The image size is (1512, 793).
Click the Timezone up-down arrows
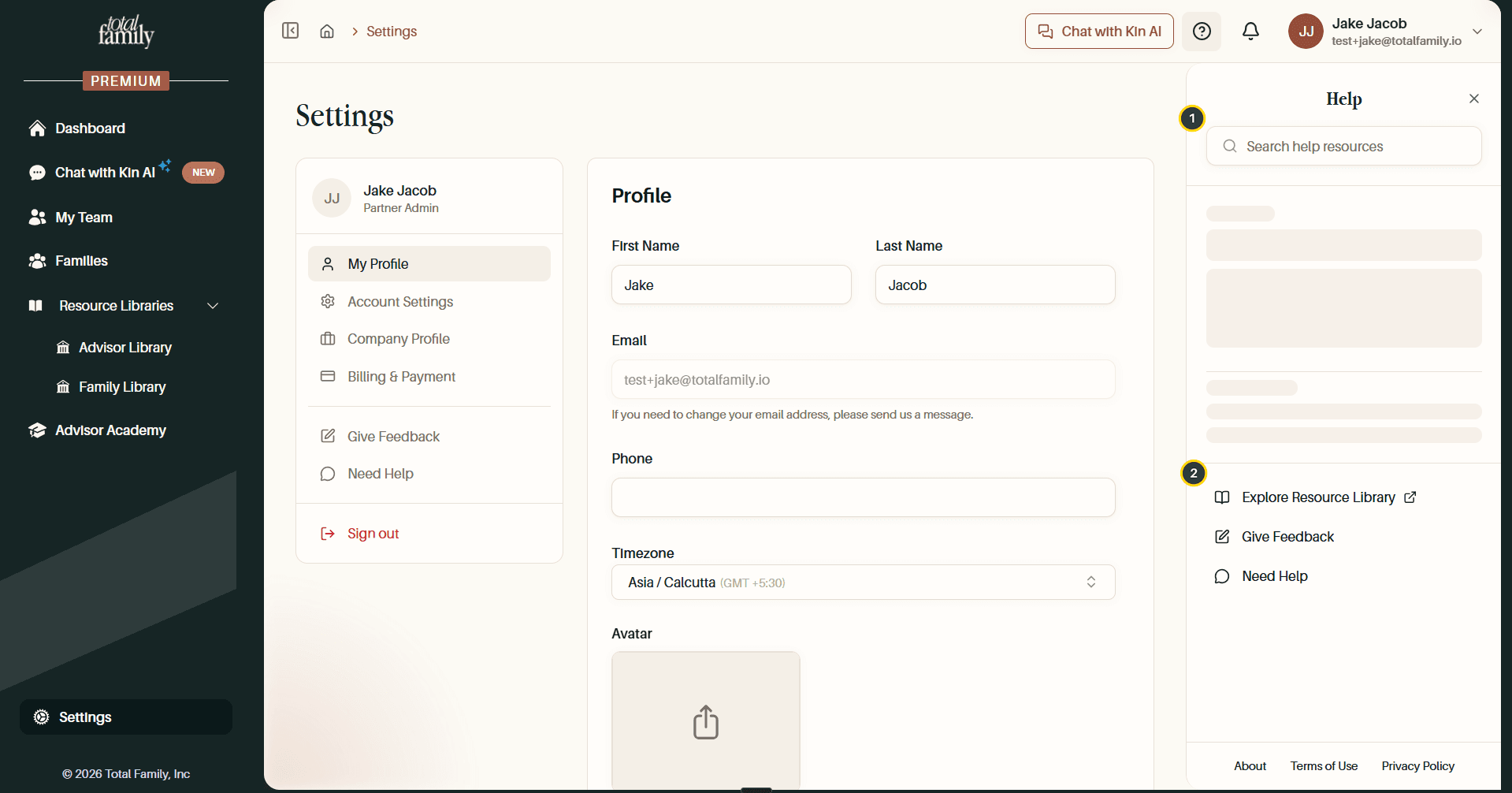point(1091,582)
